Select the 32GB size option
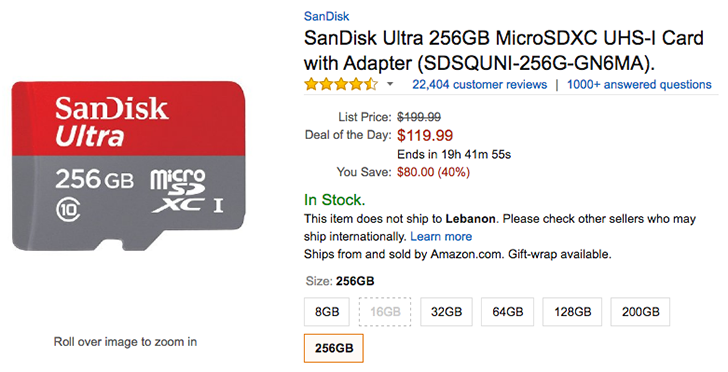The image size is (728, 372). click(446, 312)
